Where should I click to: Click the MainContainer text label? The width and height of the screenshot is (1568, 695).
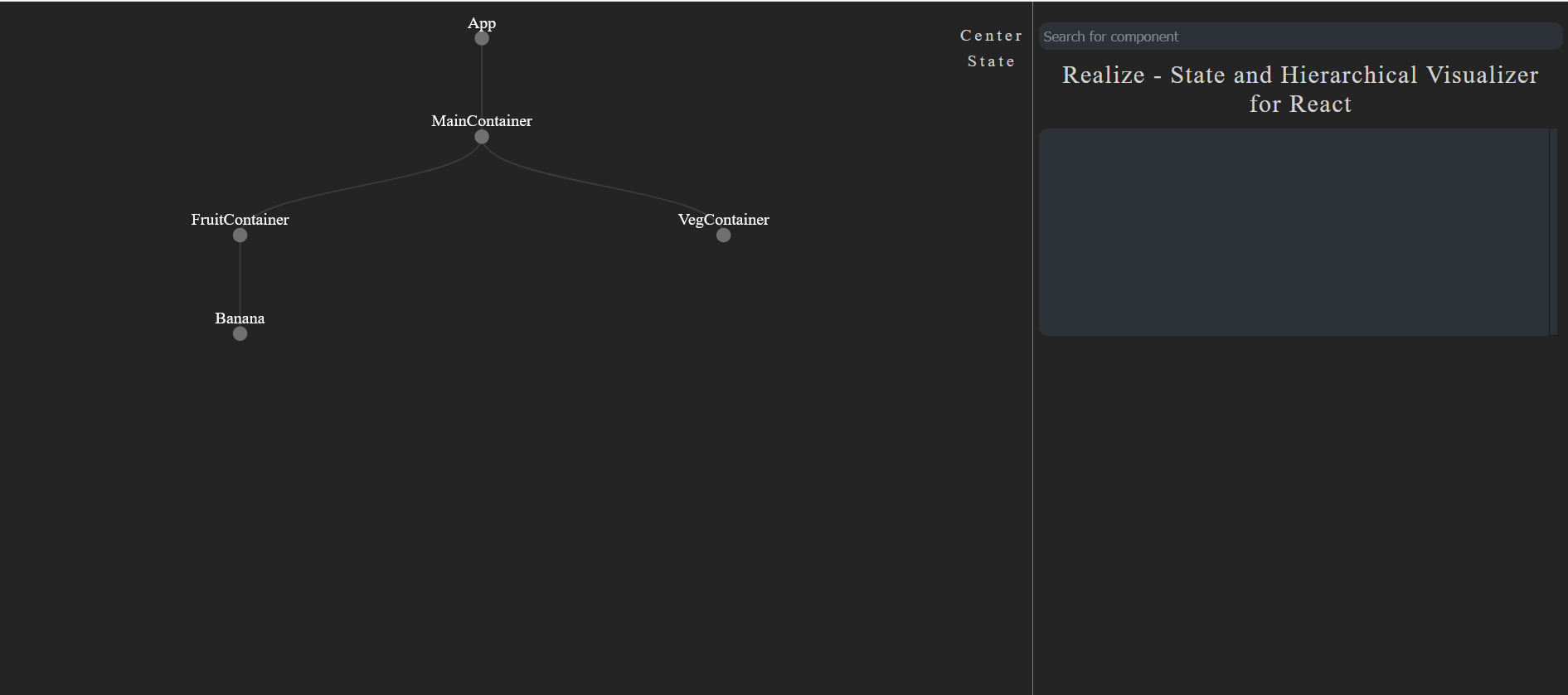pos(482,121)
